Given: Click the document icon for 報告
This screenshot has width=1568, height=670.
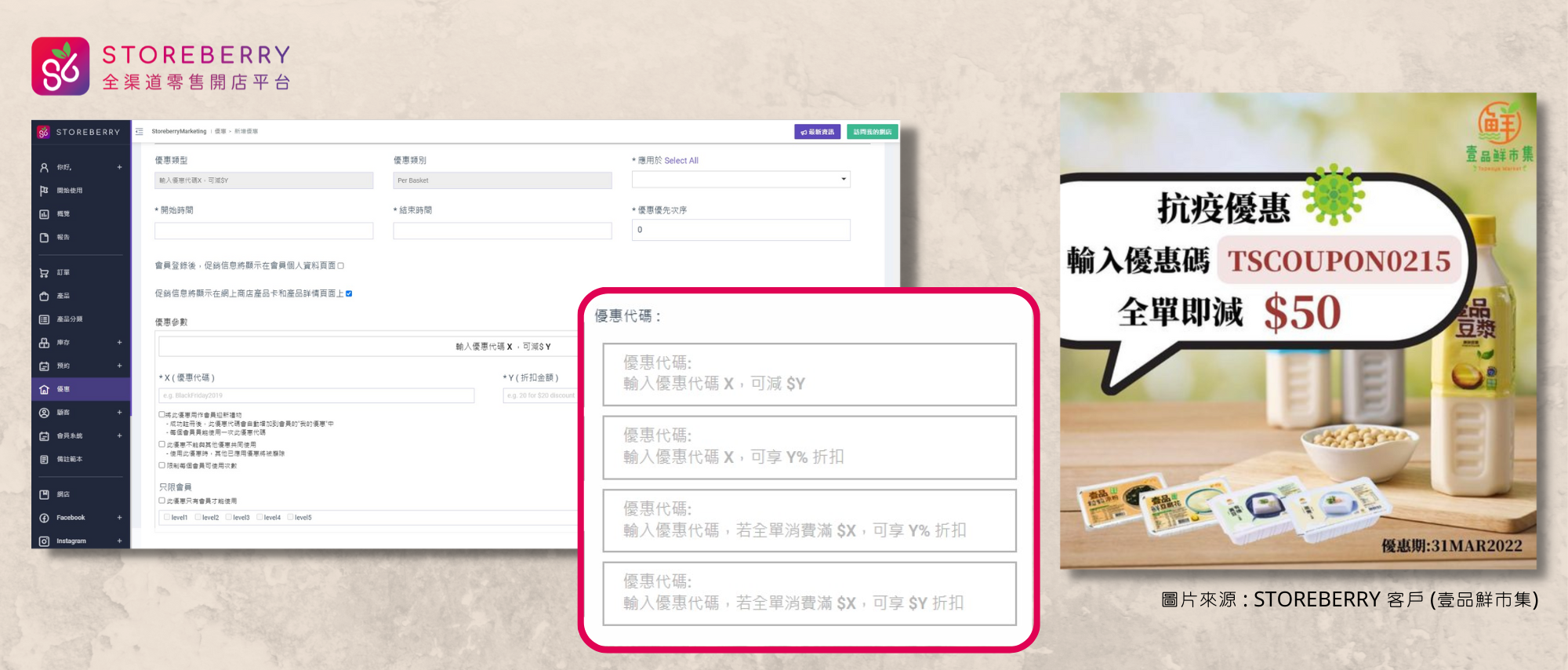Looking at the screenshot, I should tap(44, 237).
